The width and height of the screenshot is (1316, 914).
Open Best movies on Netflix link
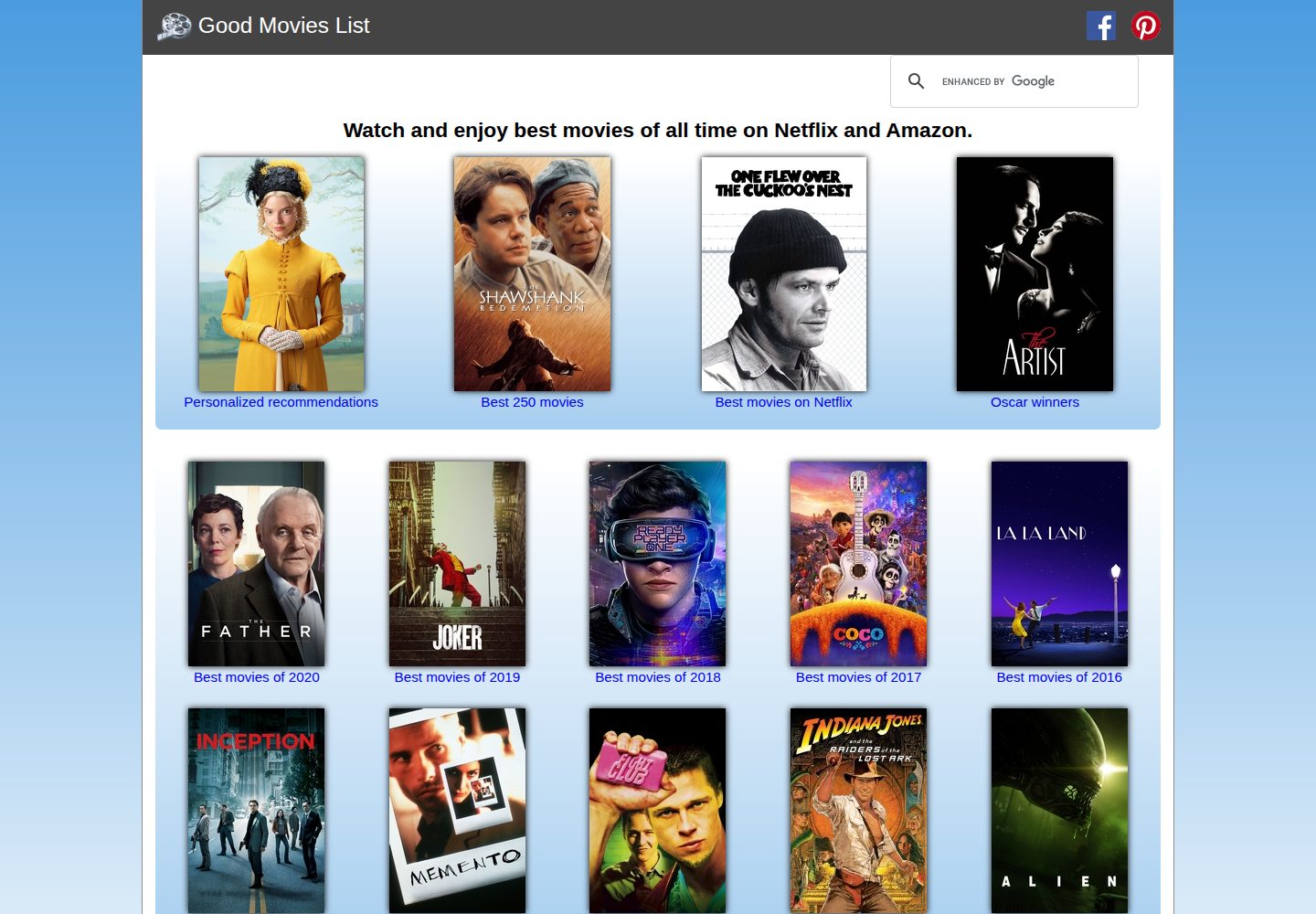coord(783,402)
